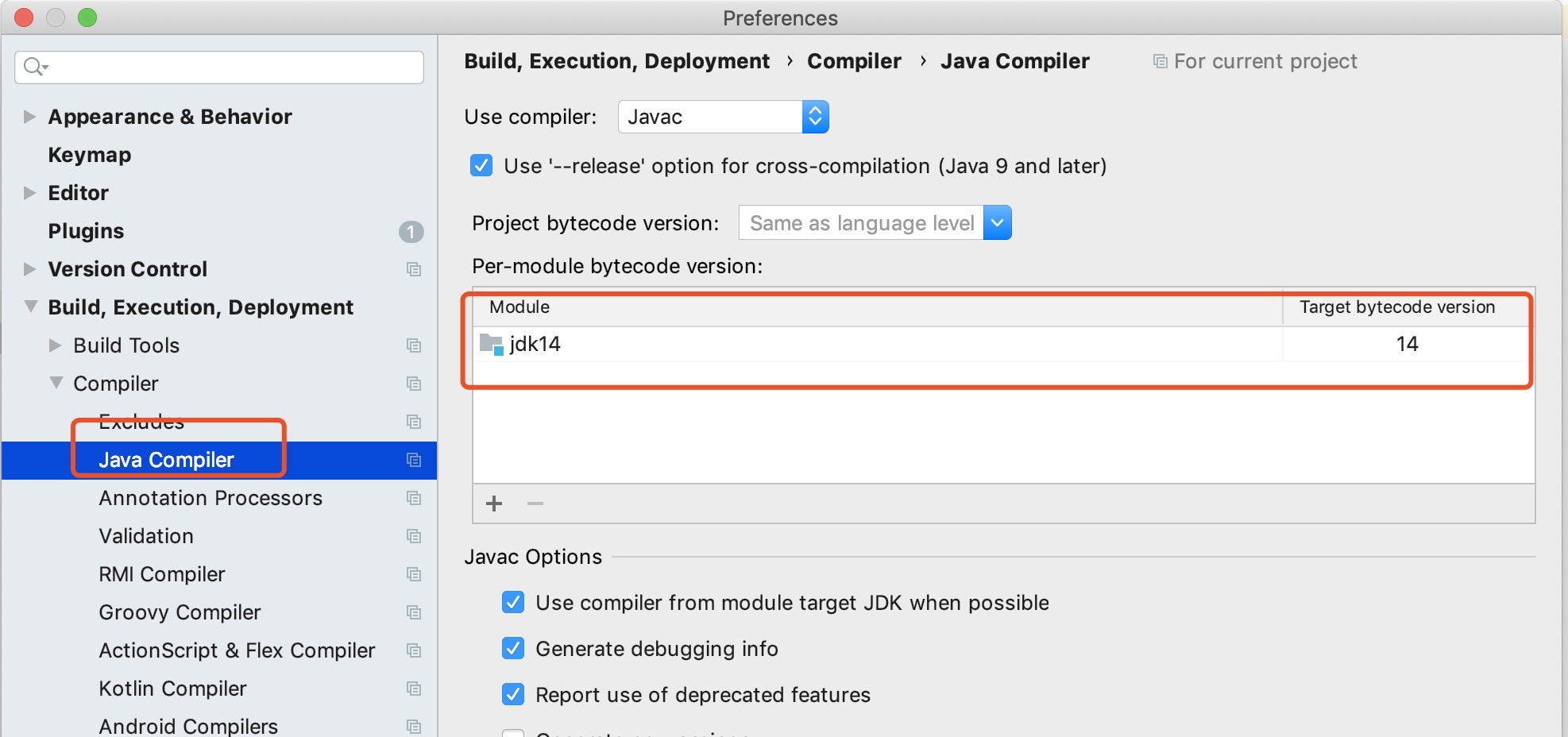Toggle the '--release' cross-compilation checkbox
Screen dimensions: 1568x737
[x=481, y=166]
